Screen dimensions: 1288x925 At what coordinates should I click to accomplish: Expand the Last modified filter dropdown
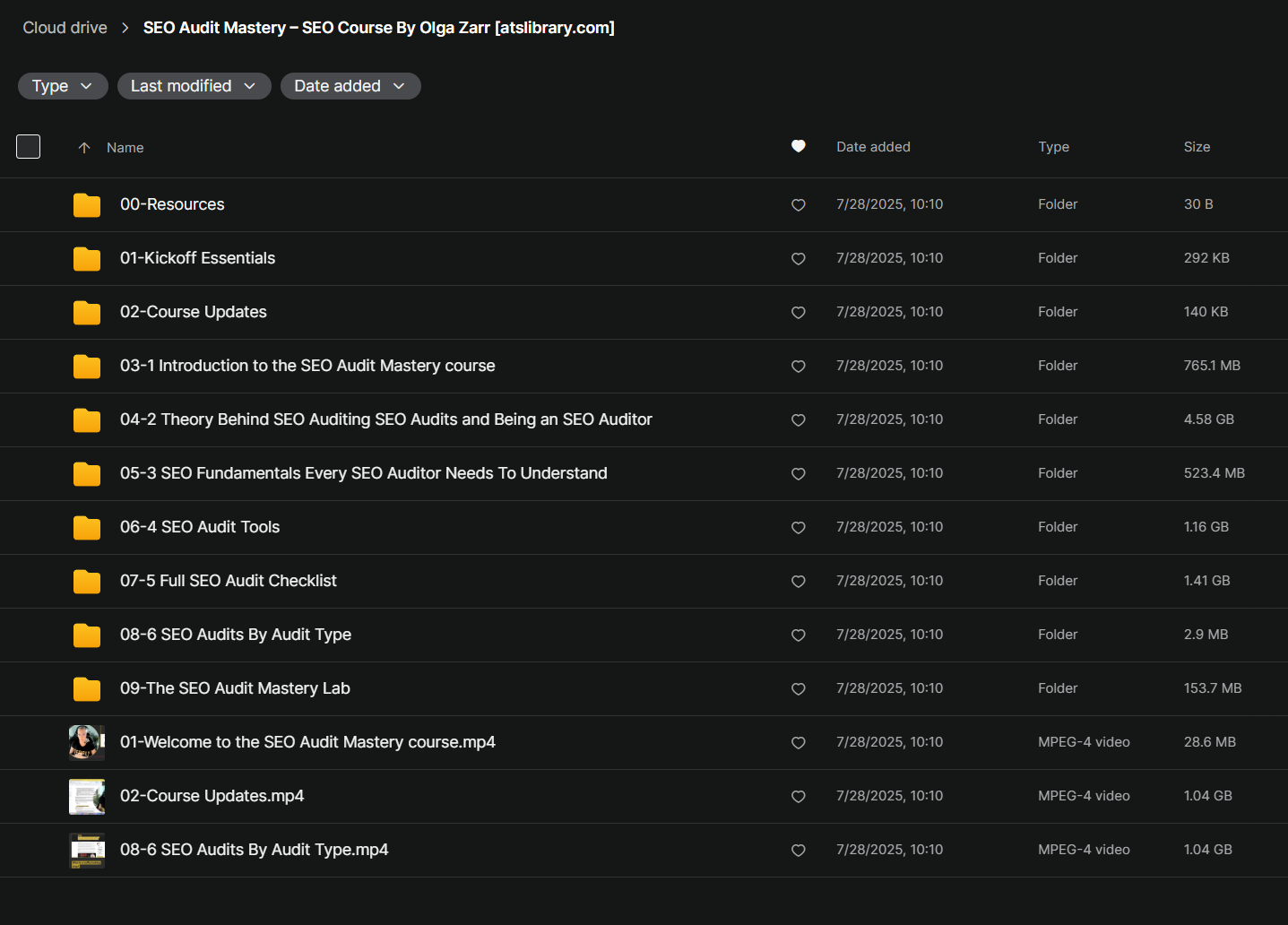194,86
